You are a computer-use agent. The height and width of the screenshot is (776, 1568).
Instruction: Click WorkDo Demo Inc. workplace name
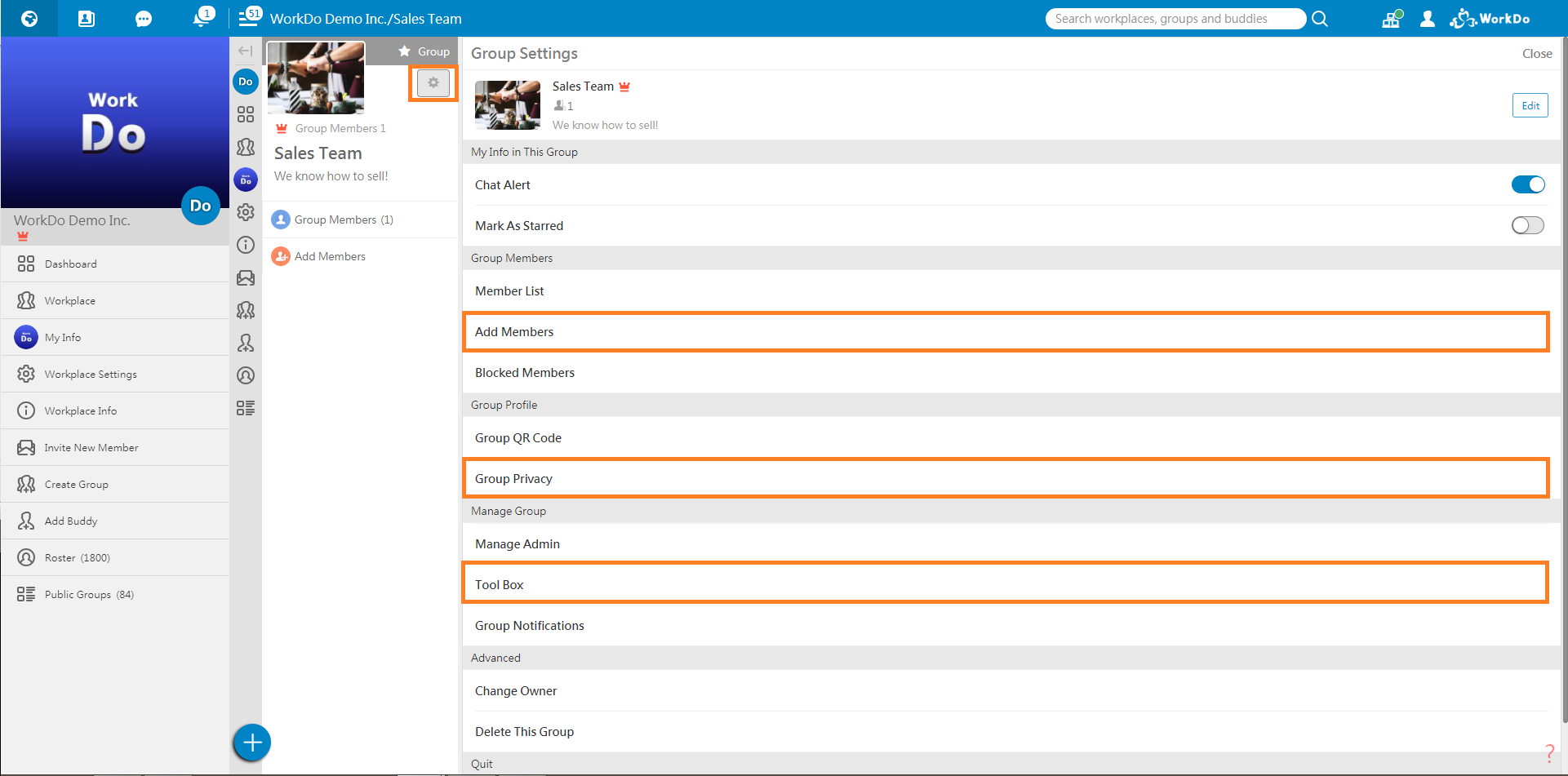click(x=72, y=220)
